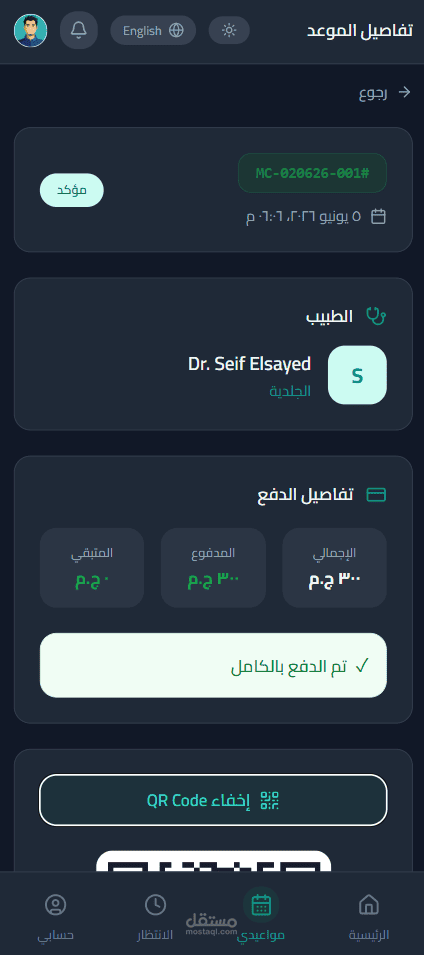Hide the QR Code with إخفاء button
Viewport: 424px width, 955px height.
213,800
